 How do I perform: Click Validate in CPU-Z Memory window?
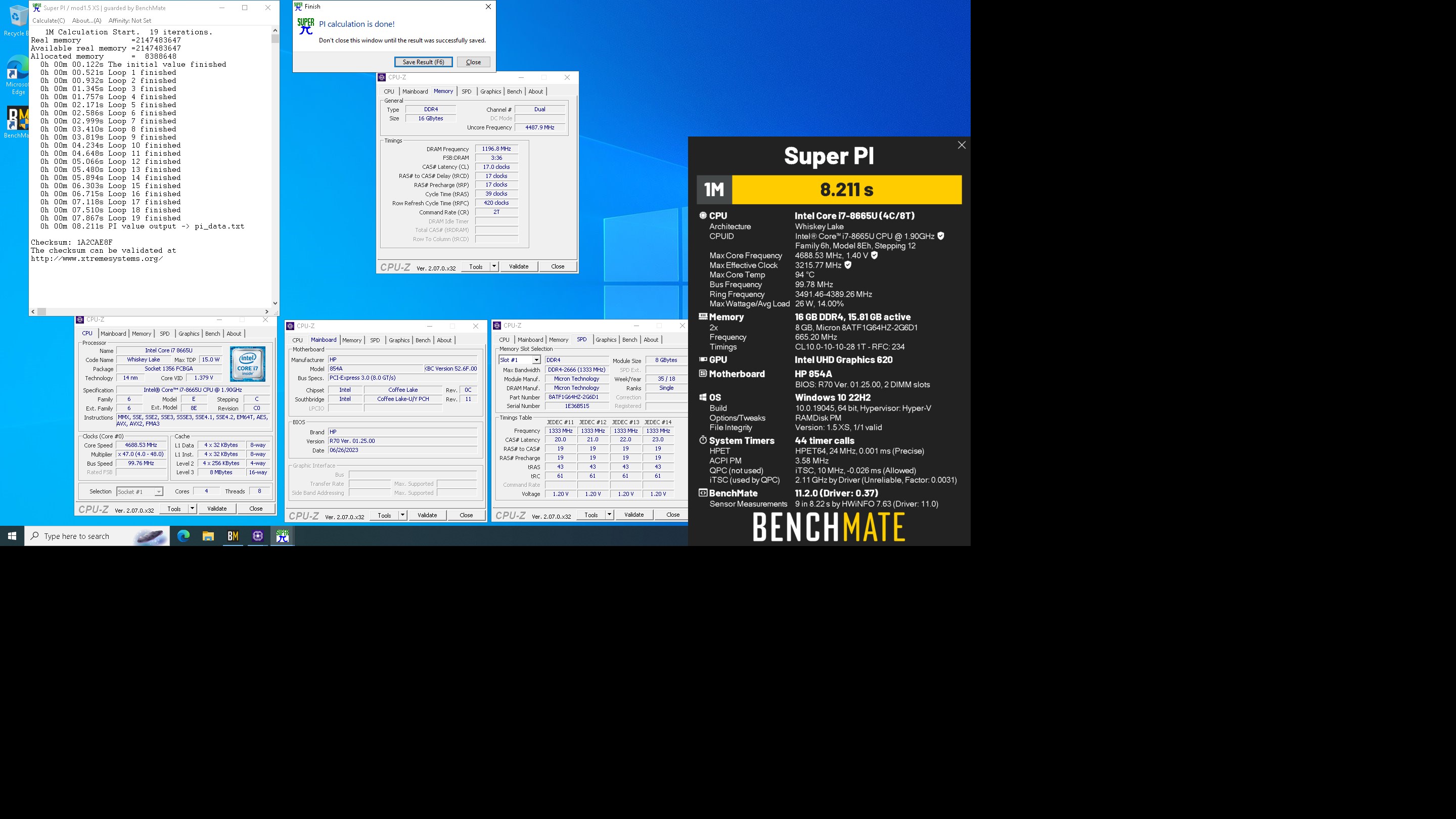pyautogui.click(x=518, y=266)
